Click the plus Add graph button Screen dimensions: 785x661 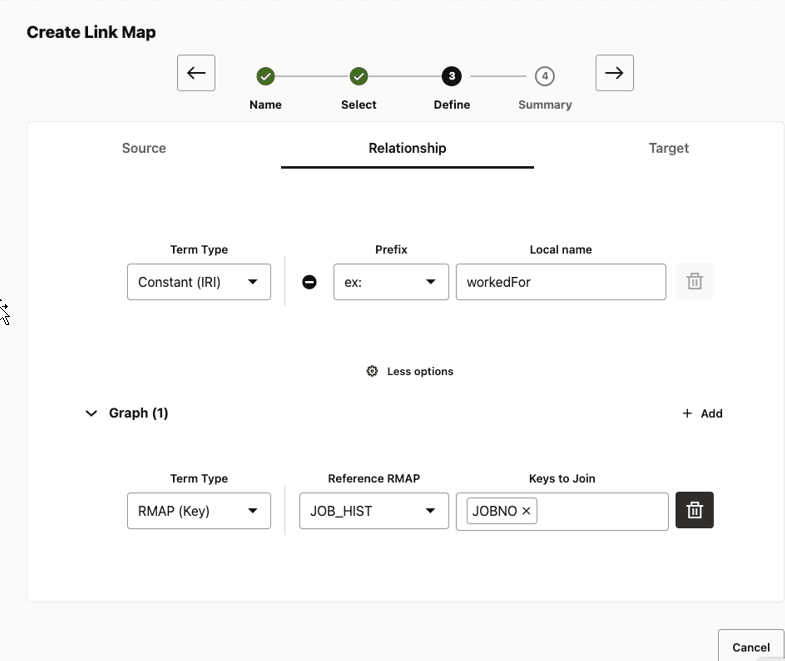702,413
